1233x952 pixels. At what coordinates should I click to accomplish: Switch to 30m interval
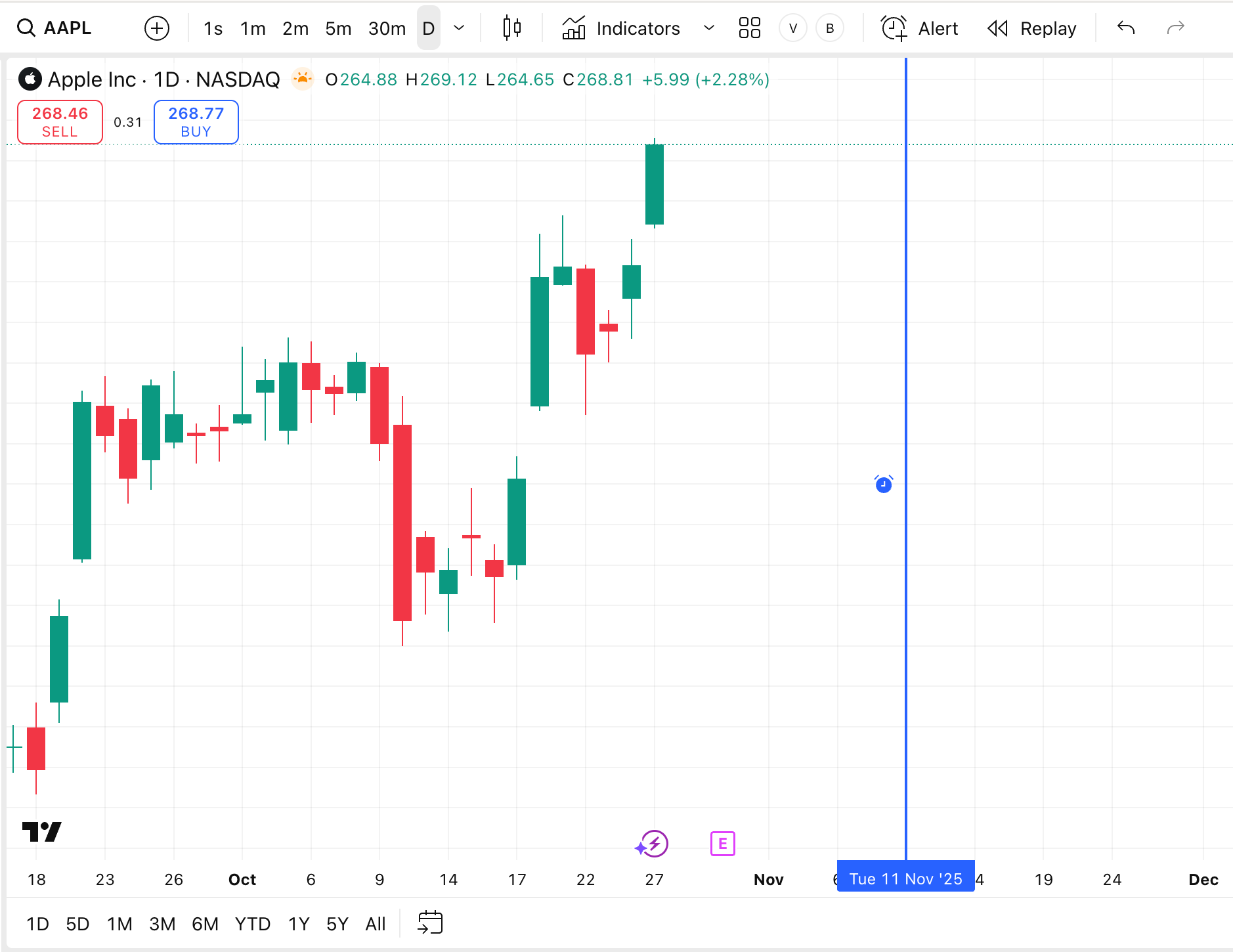pos(387,28)
